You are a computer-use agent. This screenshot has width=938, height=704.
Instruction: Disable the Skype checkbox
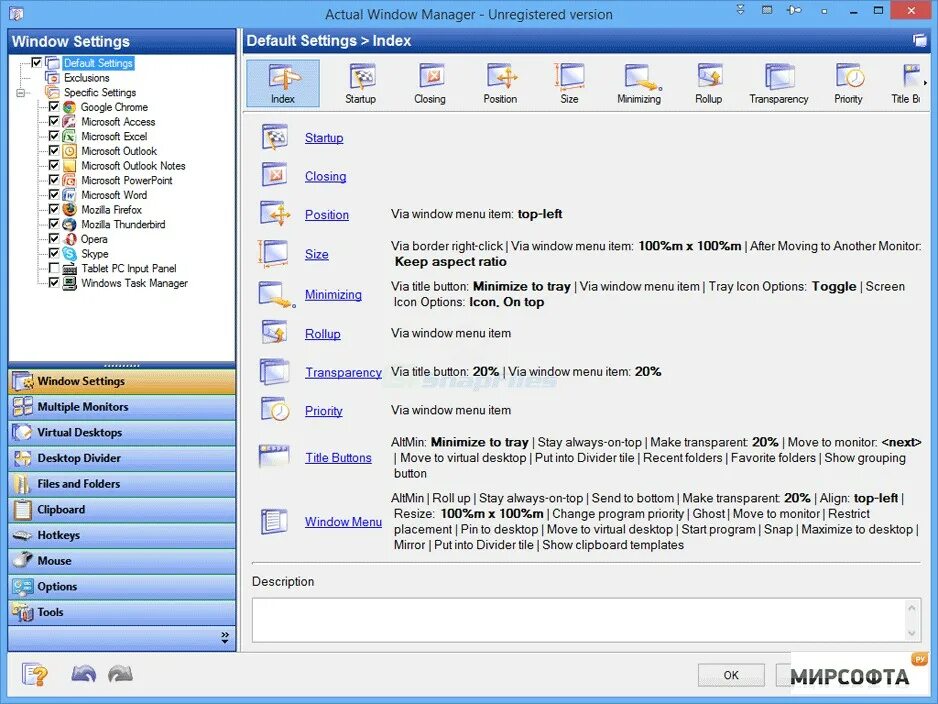point(53,253)
